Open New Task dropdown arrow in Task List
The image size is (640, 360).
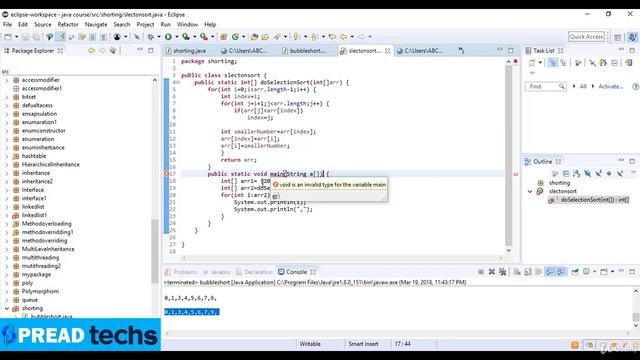coord(540,62)
